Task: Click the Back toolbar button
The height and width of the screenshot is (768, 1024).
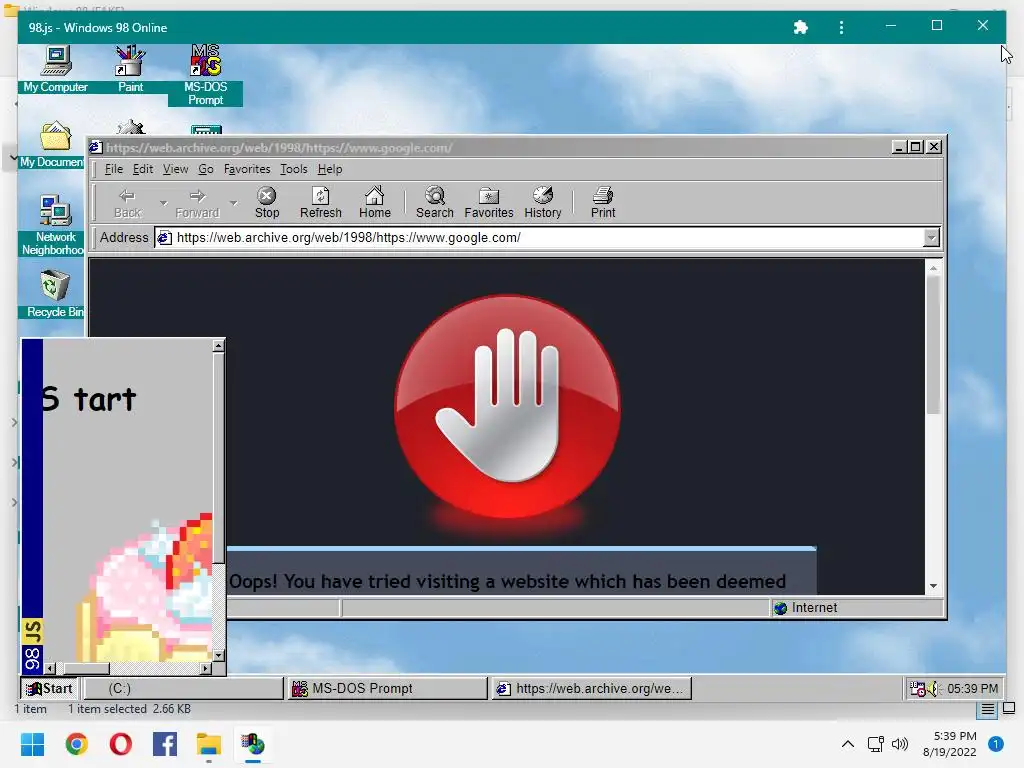Action: pos(127,202)
